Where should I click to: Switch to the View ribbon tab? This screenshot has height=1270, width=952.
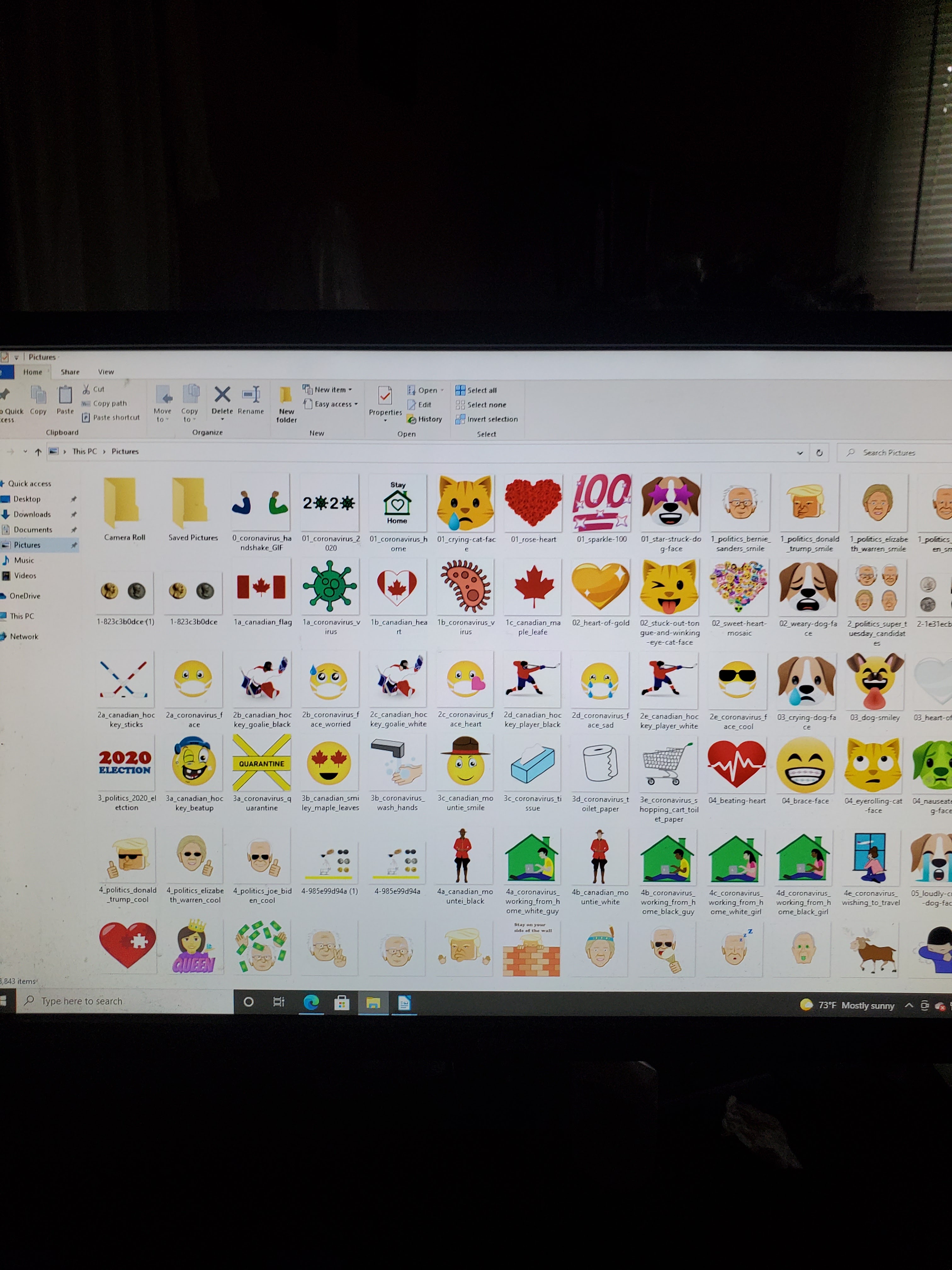coord(105,372)
